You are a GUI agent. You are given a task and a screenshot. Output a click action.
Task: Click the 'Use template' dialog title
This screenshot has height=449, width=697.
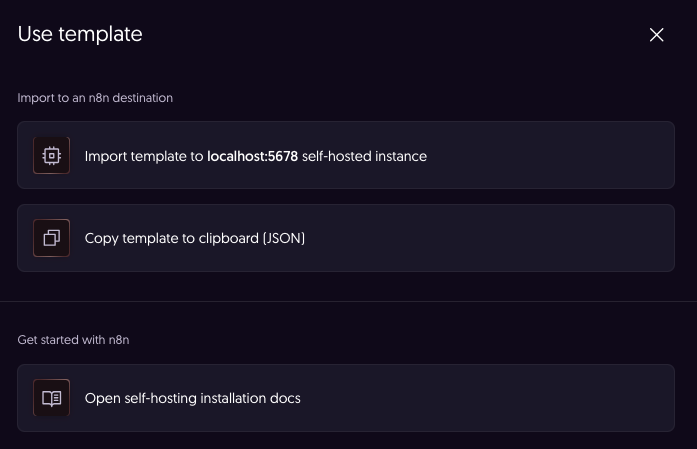(80, 34)
